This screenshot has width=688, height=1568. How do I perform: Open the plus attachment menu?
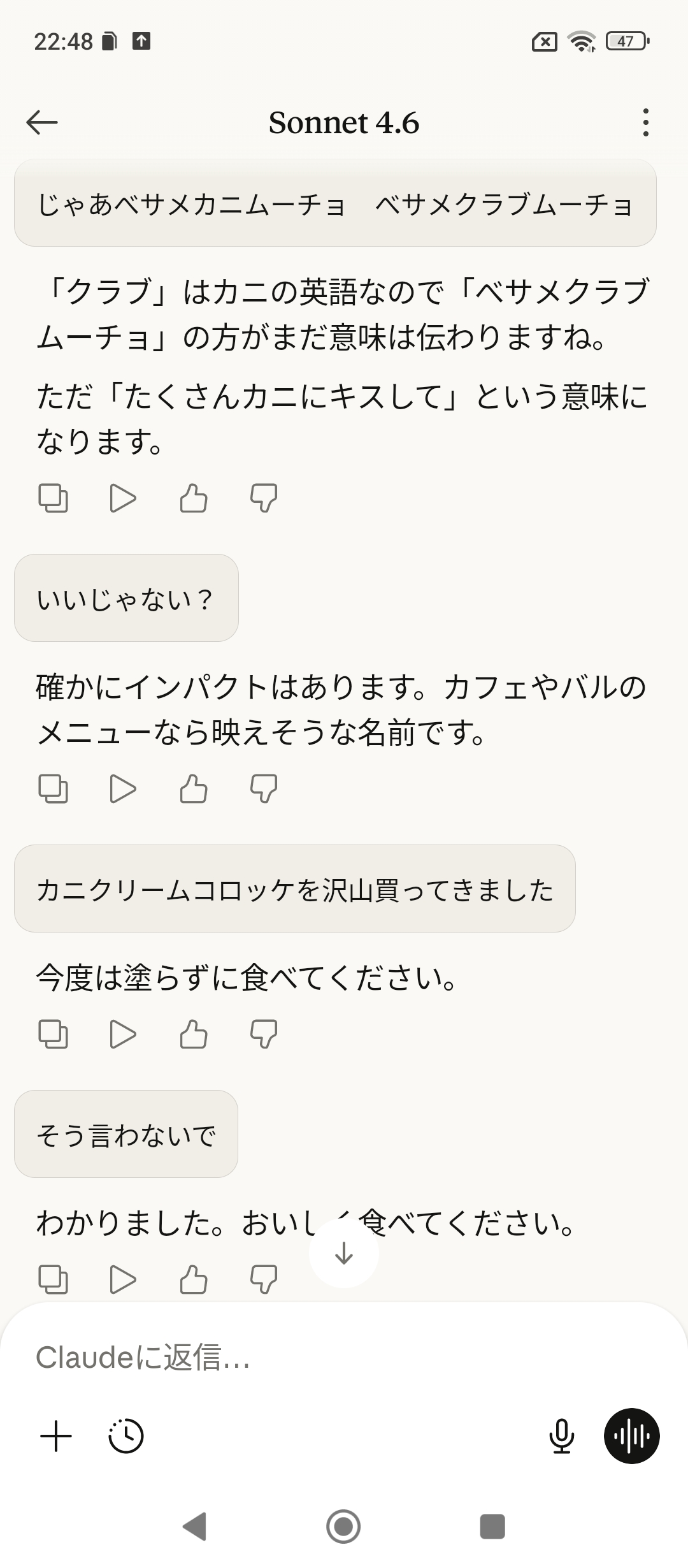(x=56, y=1437)
